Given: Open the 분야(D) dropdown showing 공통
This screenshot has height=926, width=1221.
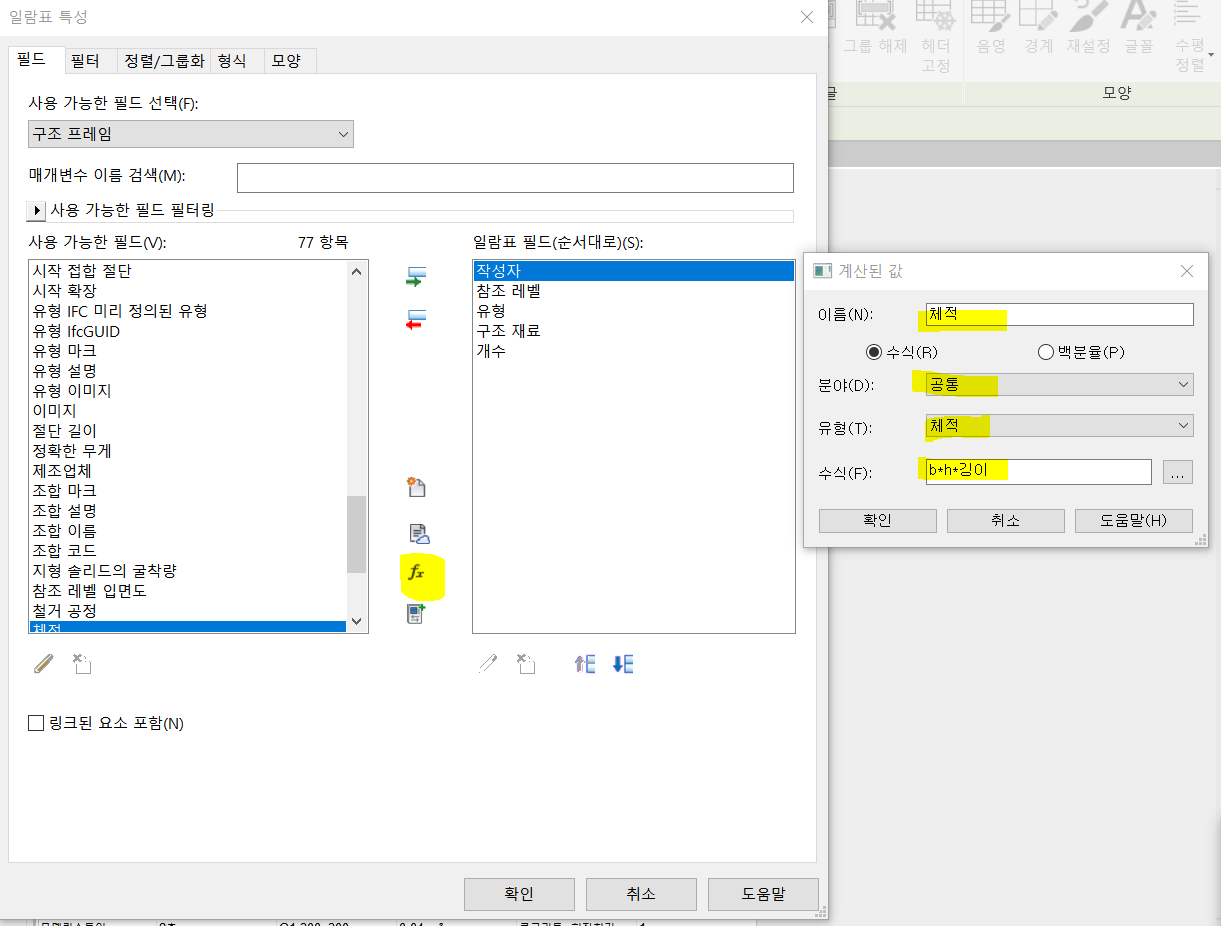Looking at the screenshot, I should 1059,385.
